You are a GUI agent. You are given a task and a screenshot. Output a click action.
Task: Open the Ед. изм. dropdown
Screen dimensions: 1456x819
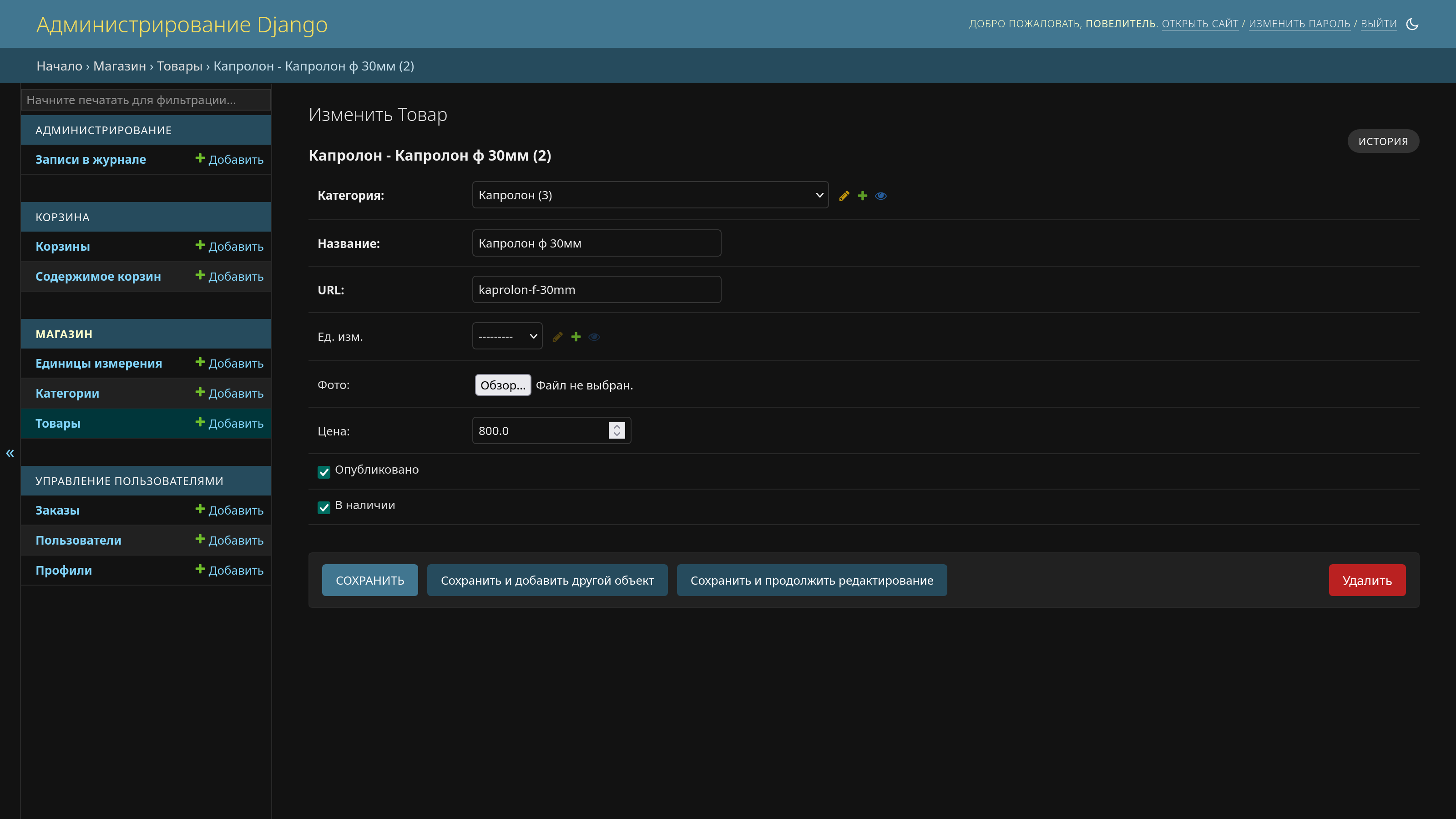coord(507,336)
